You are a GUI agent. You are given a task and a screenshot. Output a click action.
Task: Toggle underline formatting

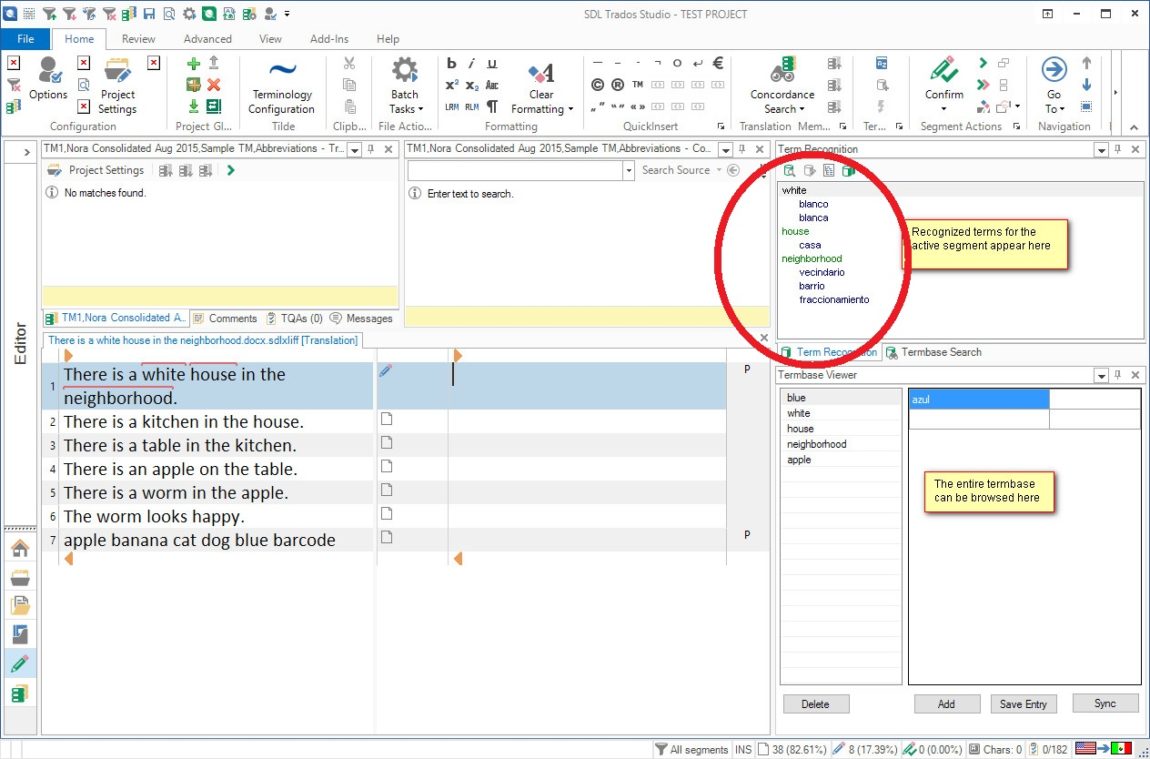492,64
